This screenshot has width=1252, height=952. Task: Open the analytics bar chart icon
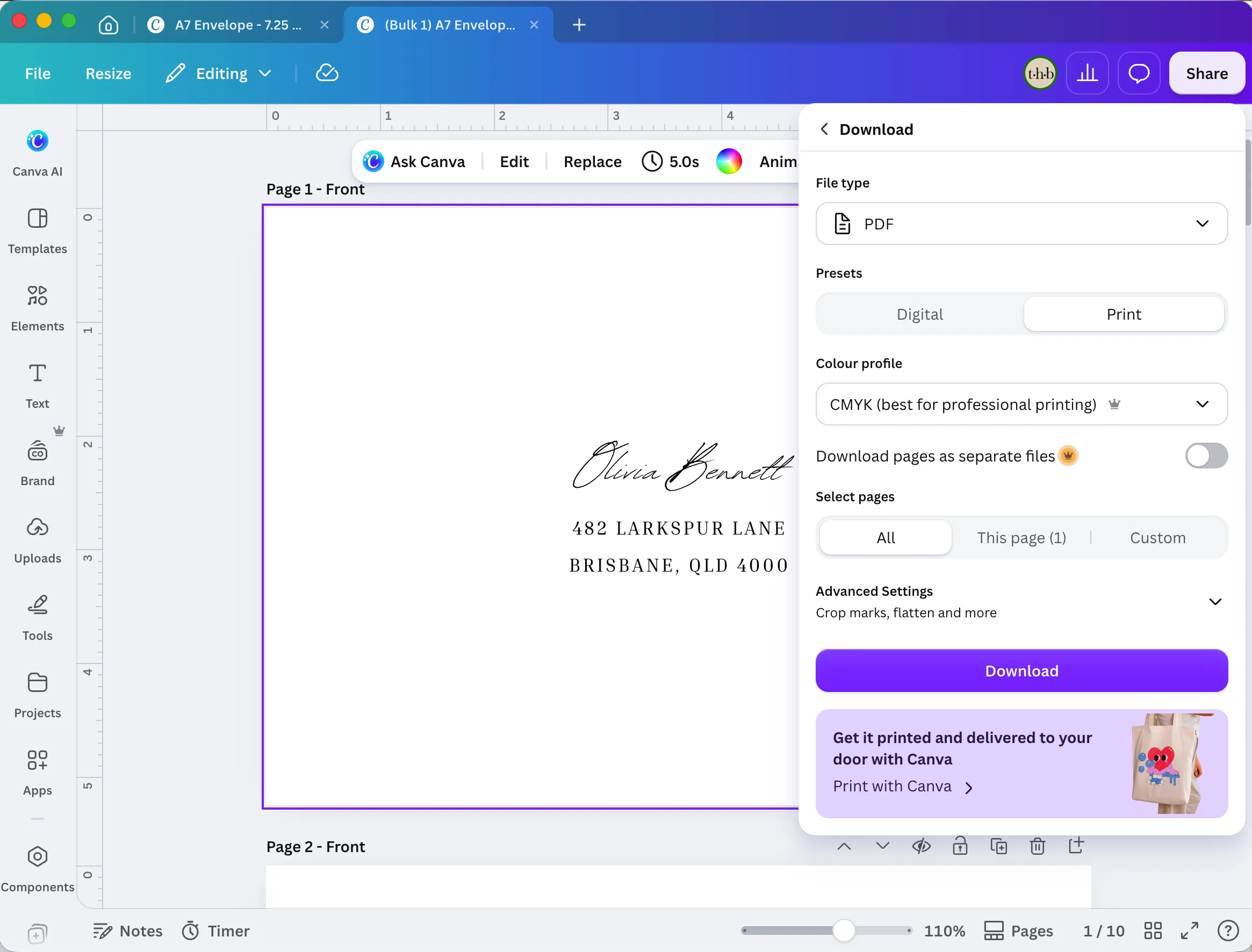[x=1086, y=73]
